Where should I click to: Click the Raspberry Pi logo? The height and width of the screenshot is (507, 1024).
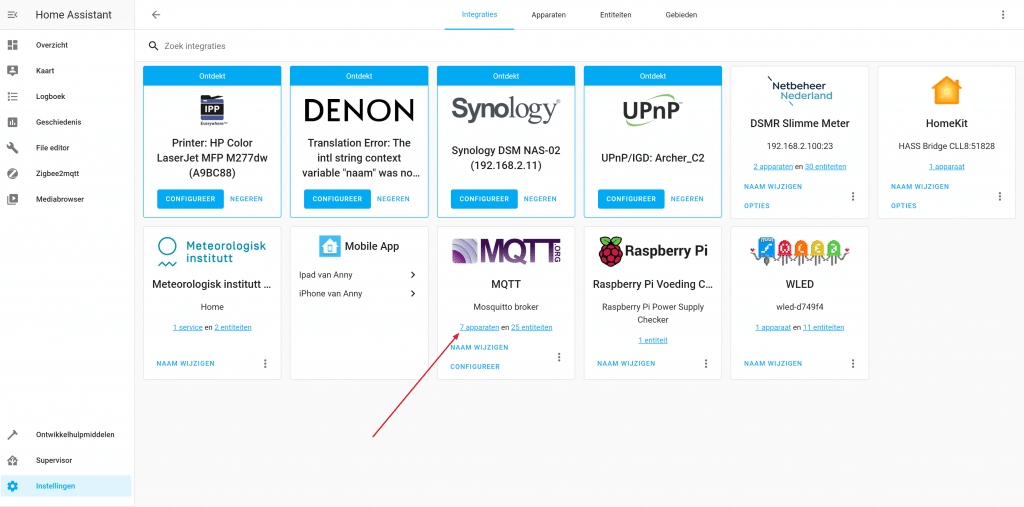653,252
